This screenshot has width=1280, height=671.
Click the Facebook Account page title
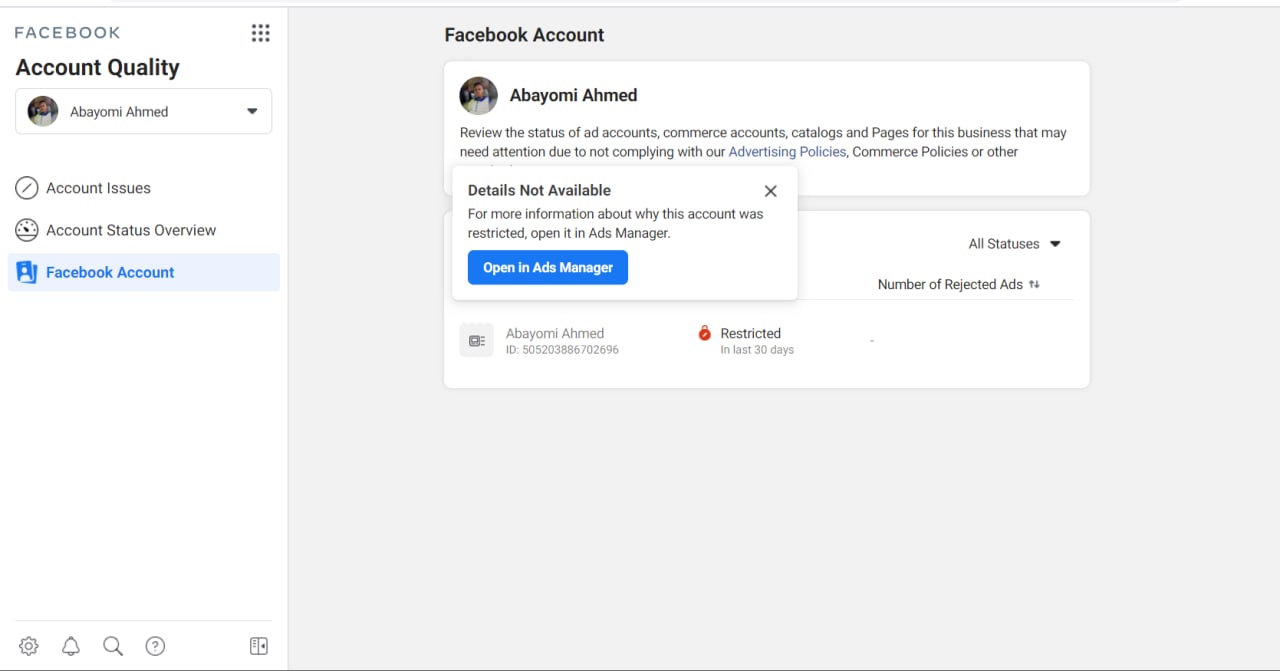tap(524, 35)
